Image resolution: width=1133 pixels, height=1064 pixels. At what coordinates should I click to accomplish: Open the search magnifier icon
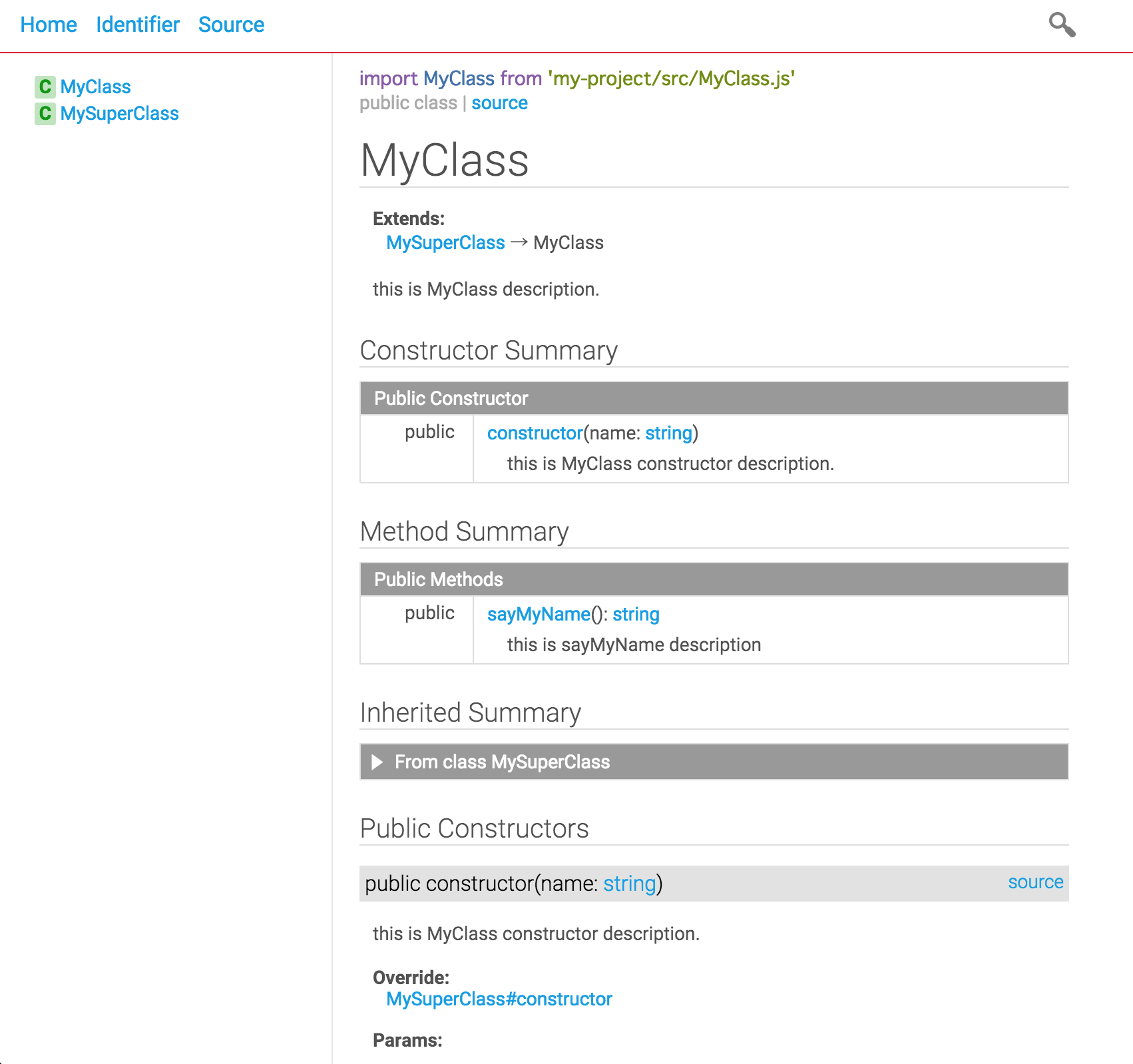(1062, 25)
